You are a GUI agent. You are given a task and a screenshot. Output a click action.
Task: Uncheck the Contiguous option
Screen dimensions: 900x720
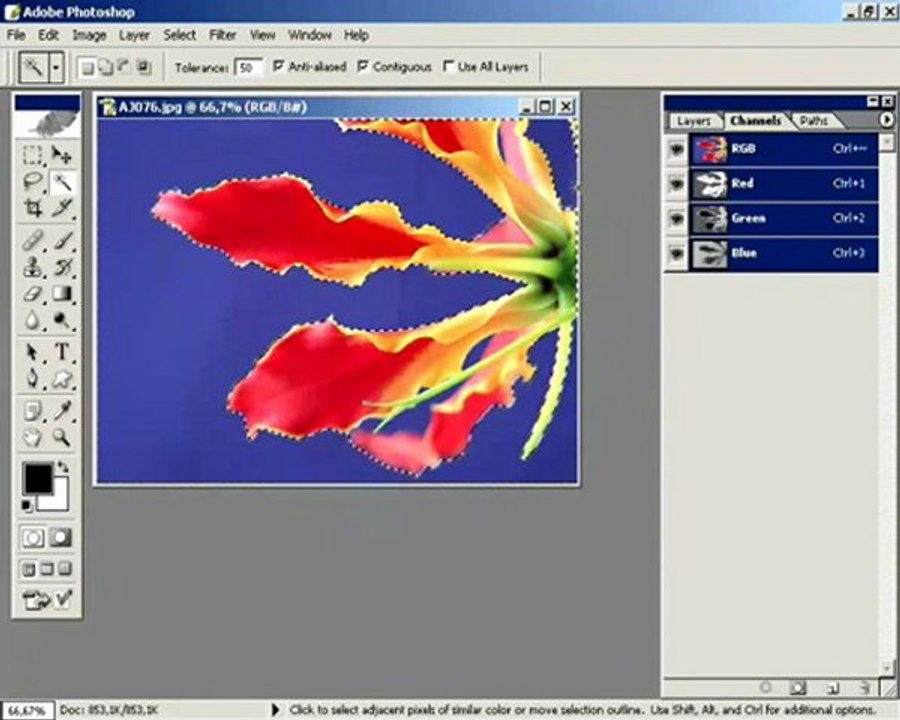363,67
